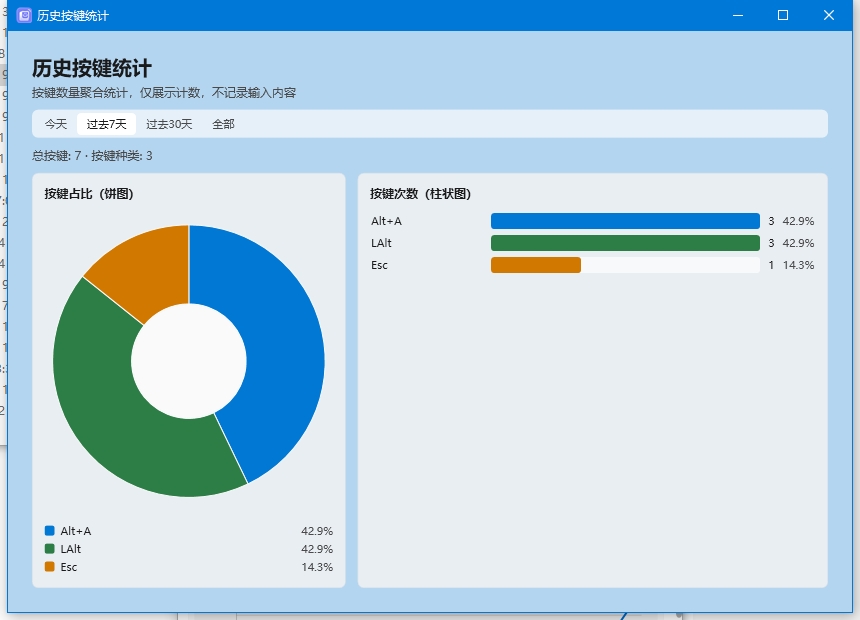860x620 pixels.
Task: Click LAlt legend label under the pie
Action: pyautogui.click(x=71, y=549)
